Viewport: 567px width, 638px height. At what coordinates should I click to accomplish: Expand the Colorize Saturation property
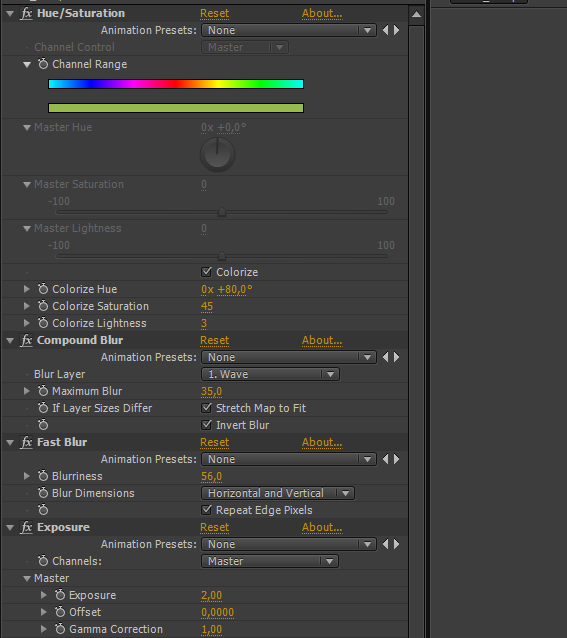27,306
